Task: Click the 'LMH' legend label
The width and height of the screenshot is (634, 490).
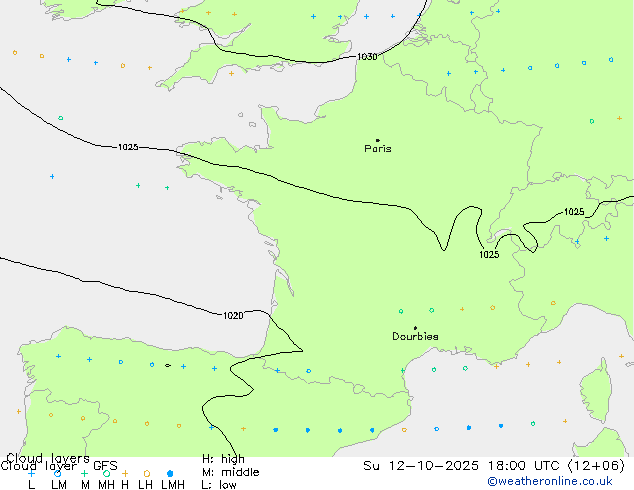Action: [x=173, y=485]
